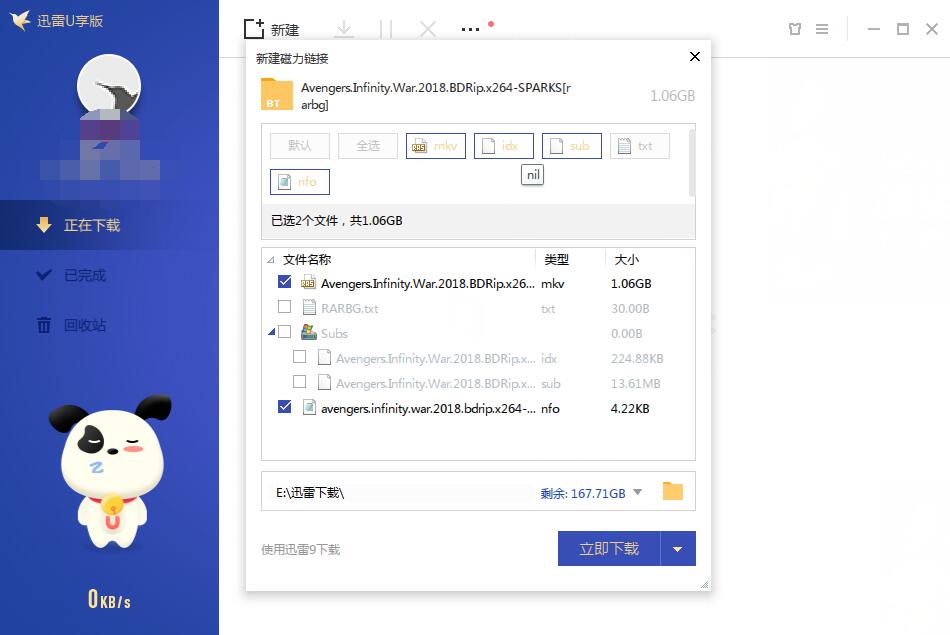The image size is (950, 635).
Task: Collapse the 文件名称 column triangle
Action: 270,260
